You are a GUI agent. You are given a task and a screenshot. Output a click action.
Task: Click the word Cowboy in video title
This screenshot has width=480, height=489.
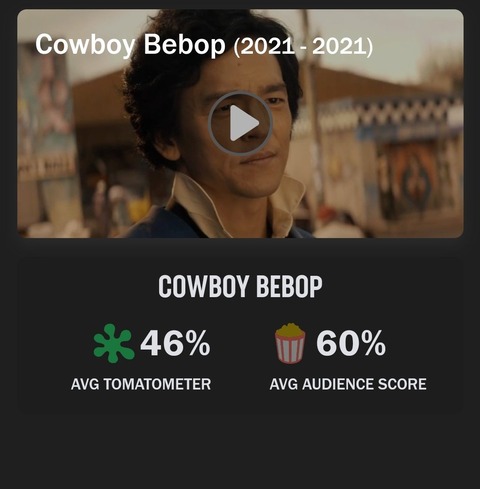(85, 45)
